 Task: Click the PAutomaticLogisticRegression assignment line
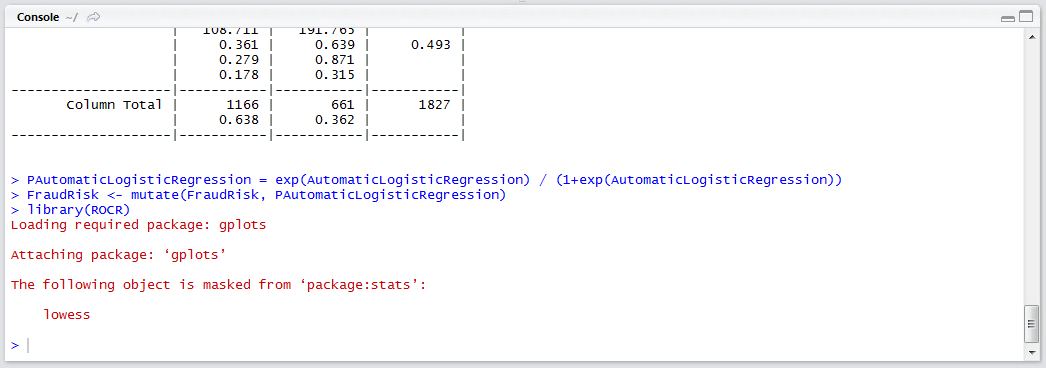click(x=427, y=180)
